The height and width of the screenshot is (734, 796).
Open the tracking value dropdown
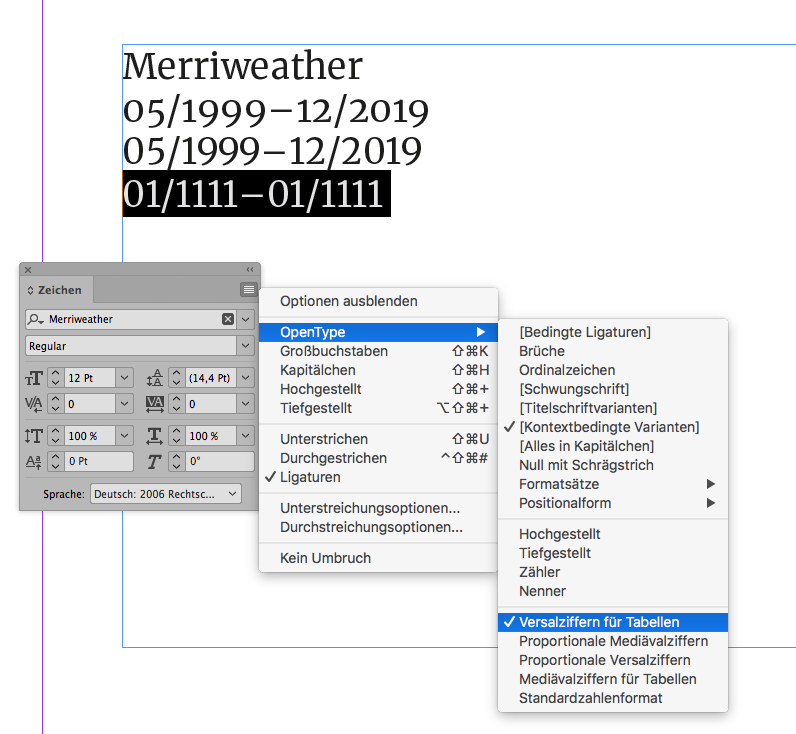point(246,404)
